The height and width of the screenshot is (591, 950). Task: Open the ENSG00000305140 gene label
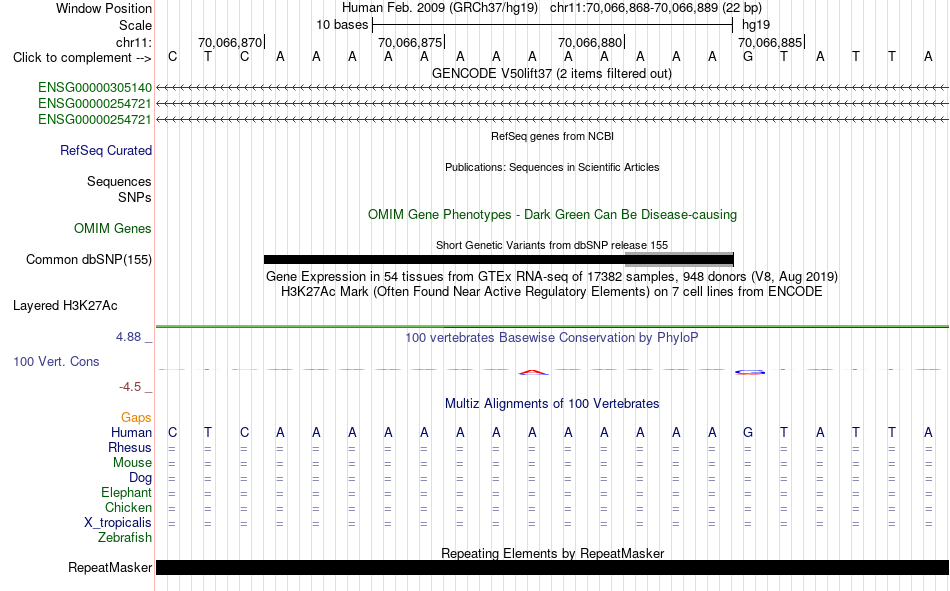point(95,88)
